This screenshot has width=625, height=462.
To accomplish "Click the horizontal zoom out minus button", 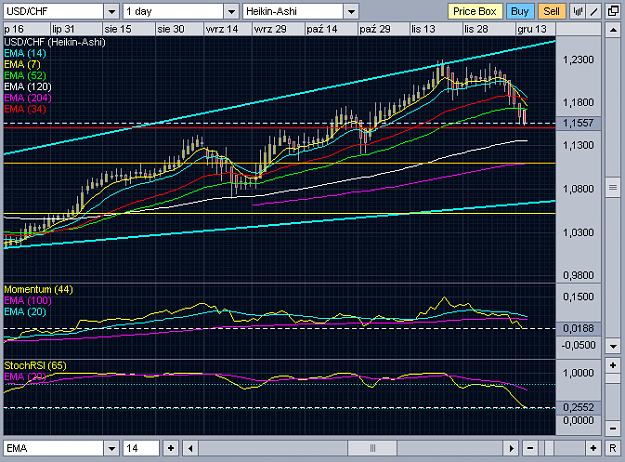I will click(530, 448).
